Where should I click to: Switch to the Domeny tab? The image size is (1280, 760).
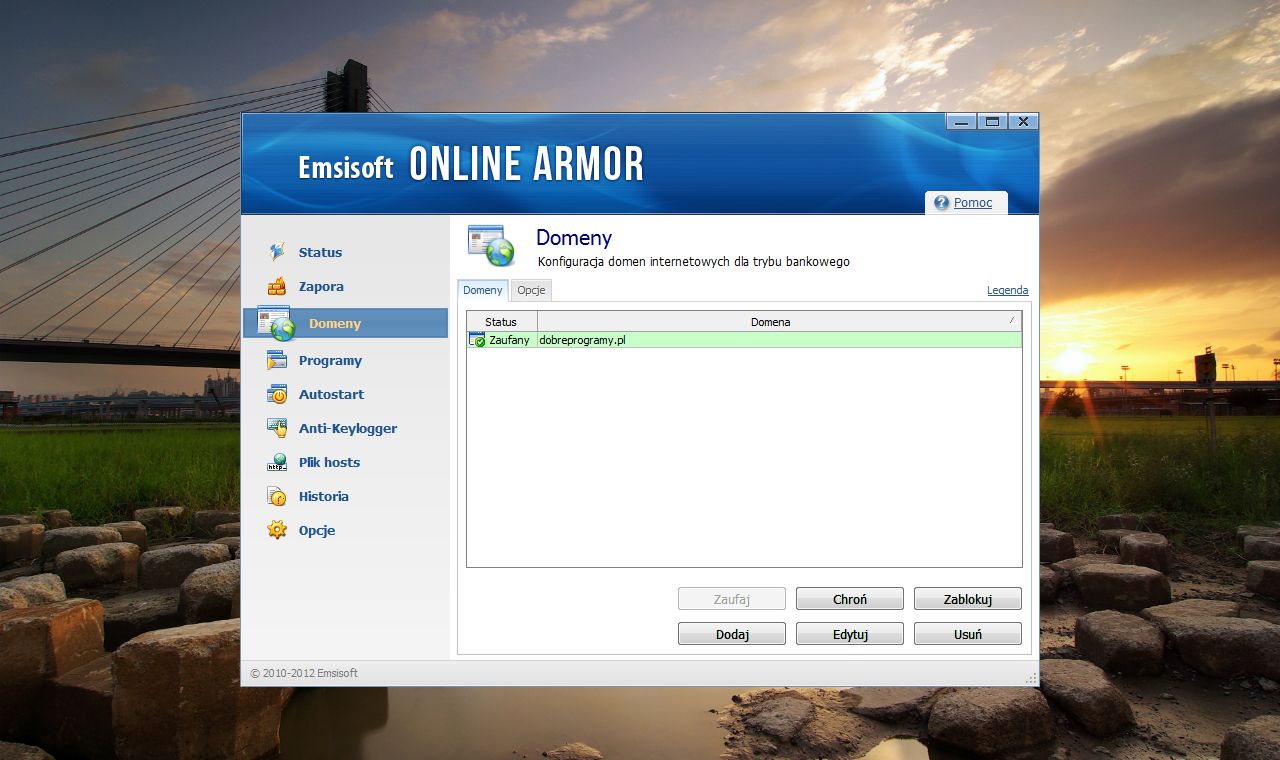coord(483,290)
